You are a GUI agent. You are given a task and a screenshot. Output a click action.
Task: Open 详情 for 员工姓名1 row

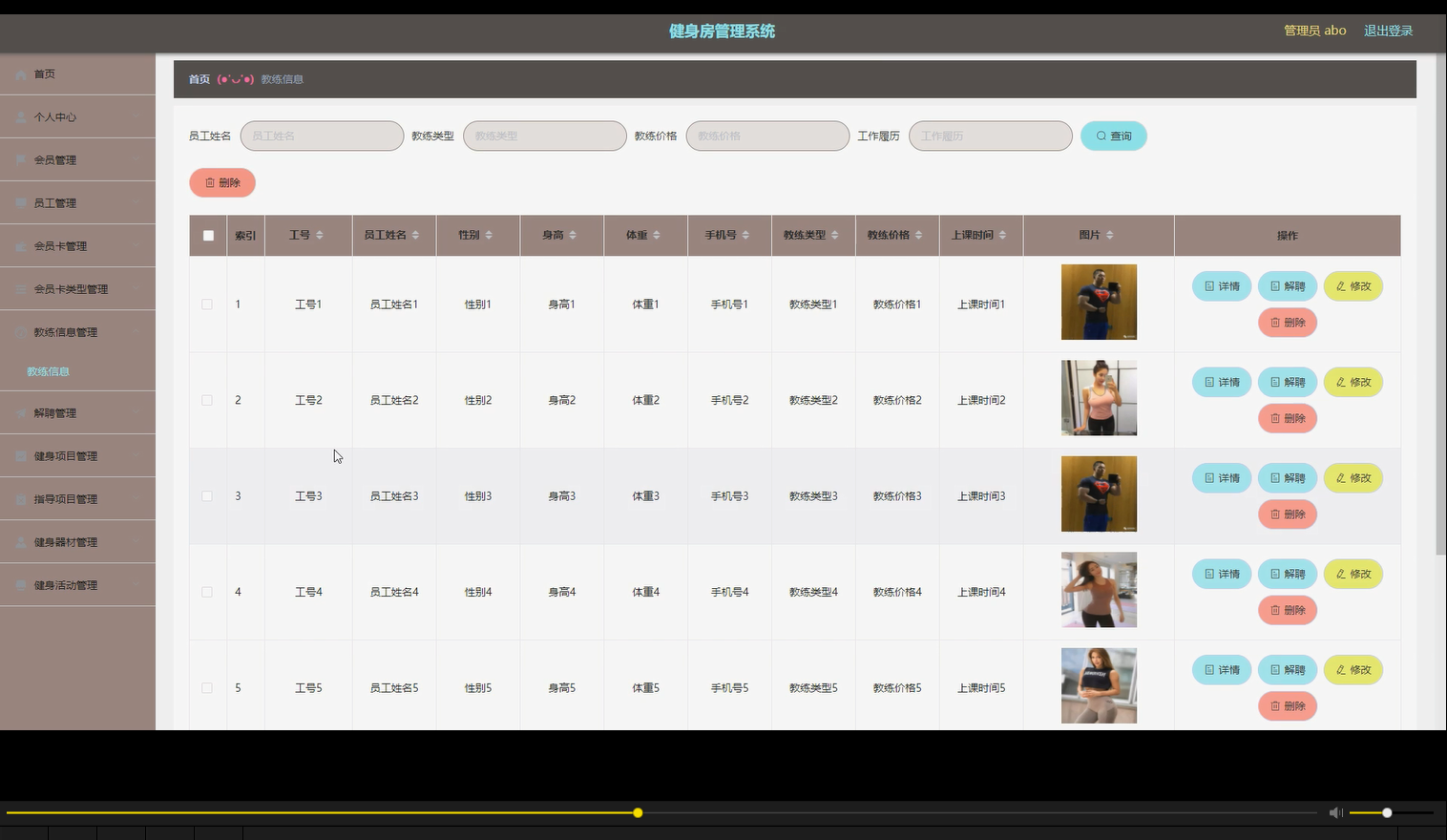1222,286
